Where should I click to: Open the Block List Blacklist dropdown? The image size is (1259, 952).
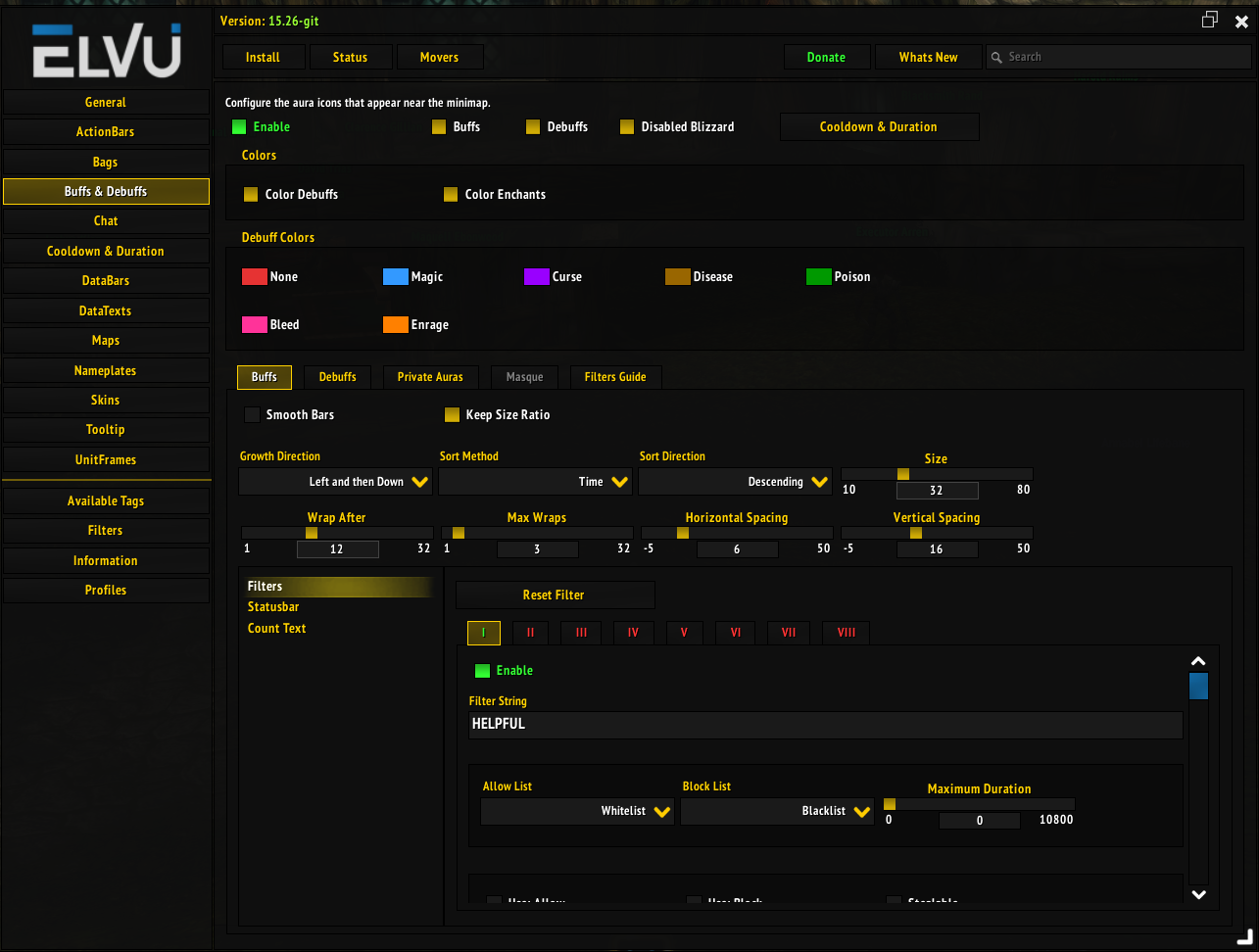pos(777,811)
